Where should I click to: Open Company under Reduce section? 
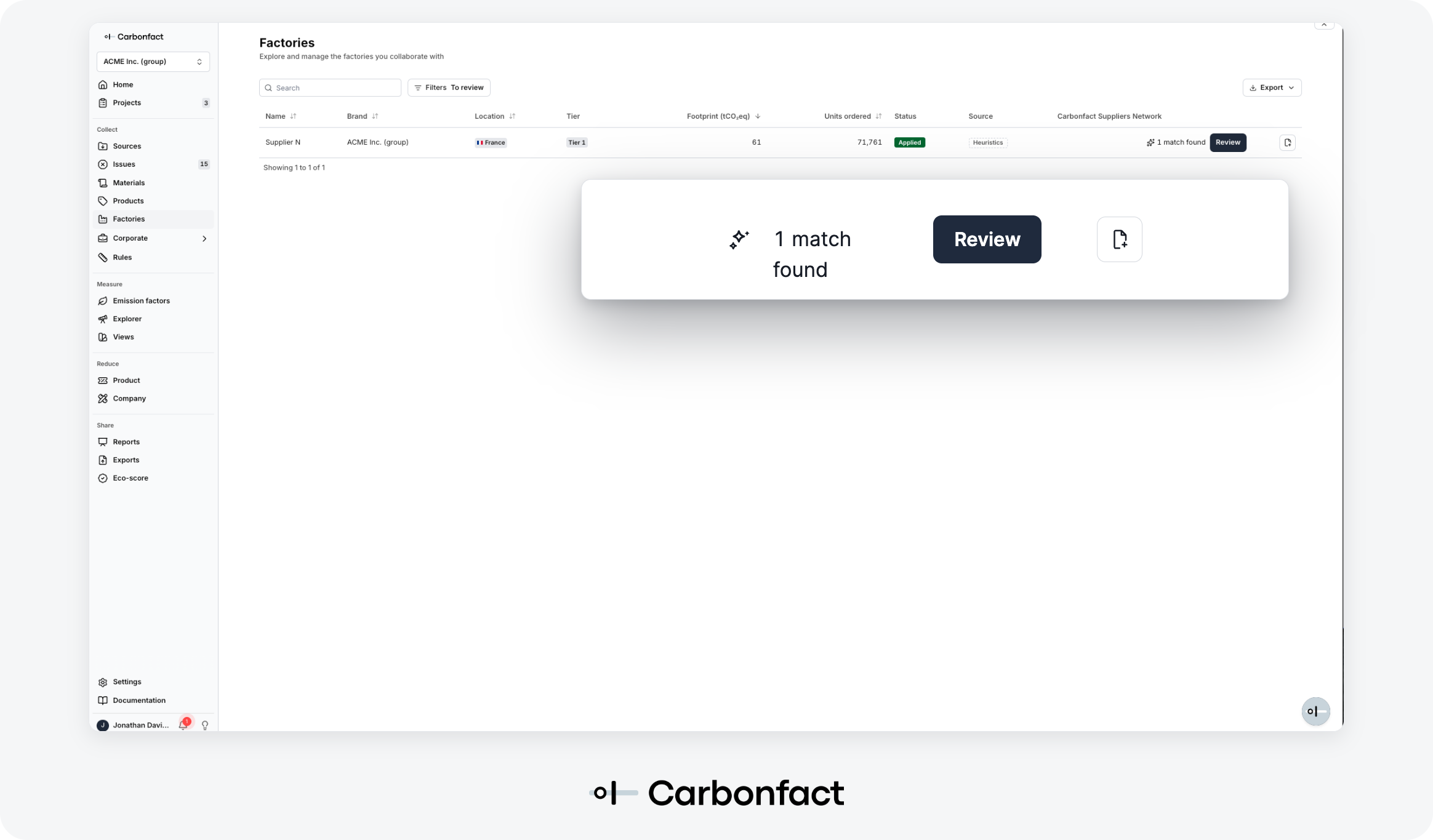153,399
